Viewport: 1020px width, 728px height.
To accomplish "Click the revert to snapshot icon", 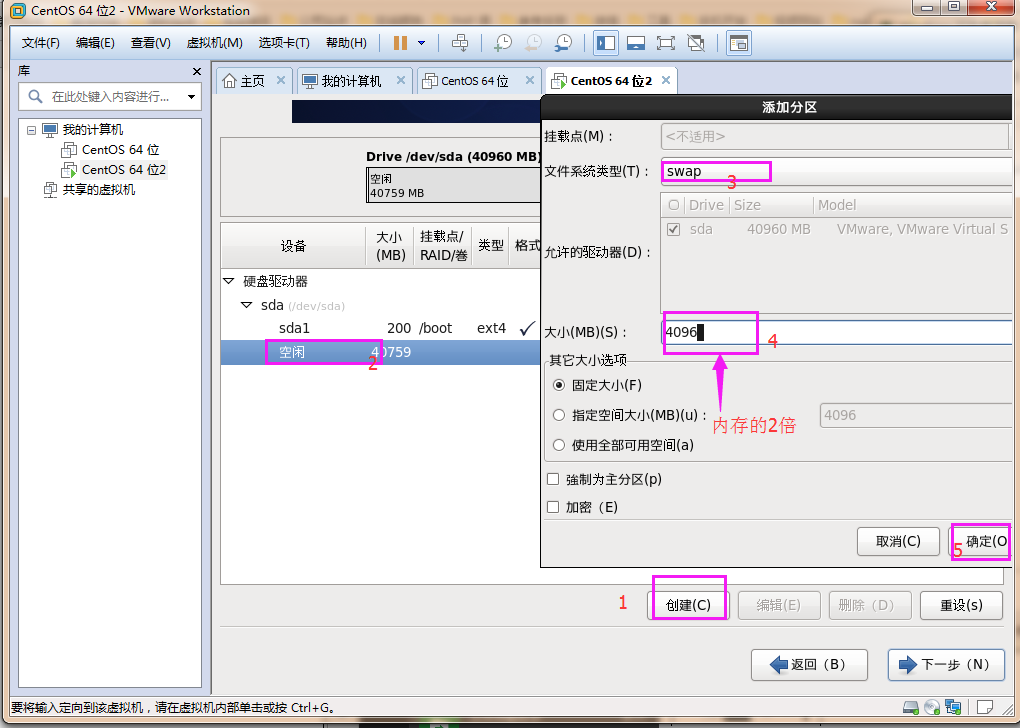I will pos(533,43).
